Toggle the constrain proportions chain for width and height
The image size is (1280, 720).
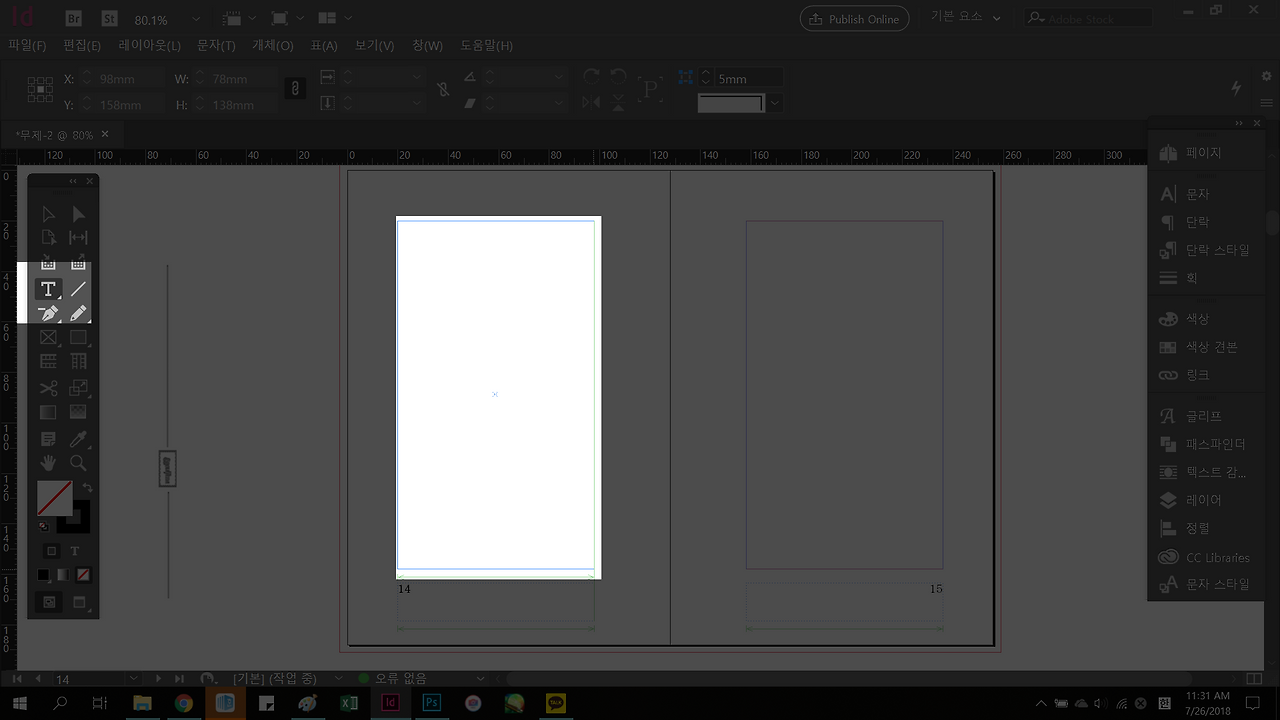pyautogui.click(x=295, y=89)
